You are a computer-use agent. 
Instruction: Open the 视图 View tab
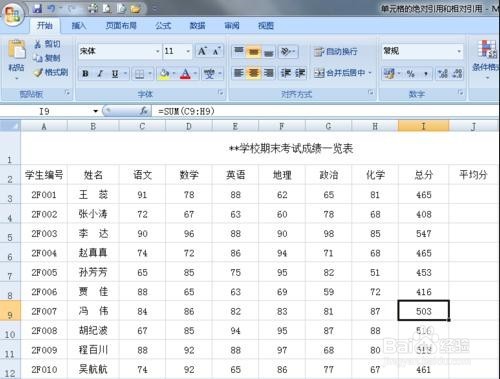[x=266, y=26]
